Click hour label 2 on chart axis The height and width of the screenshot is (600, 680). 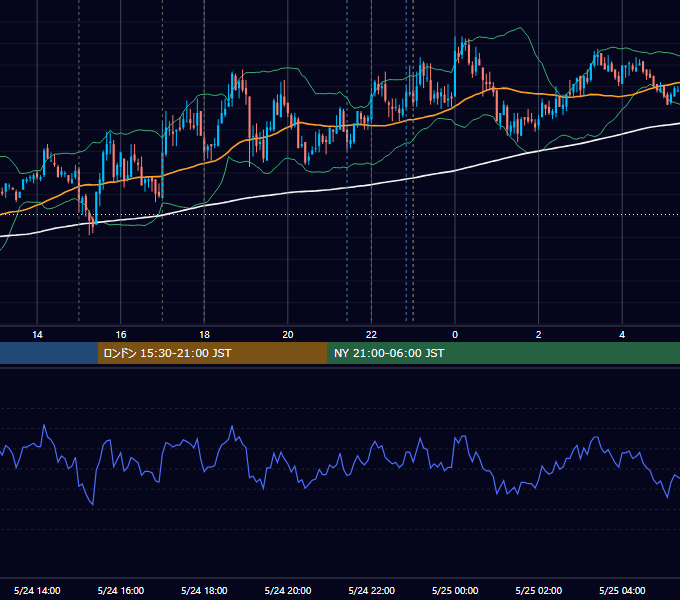click(x=539, y=335)
